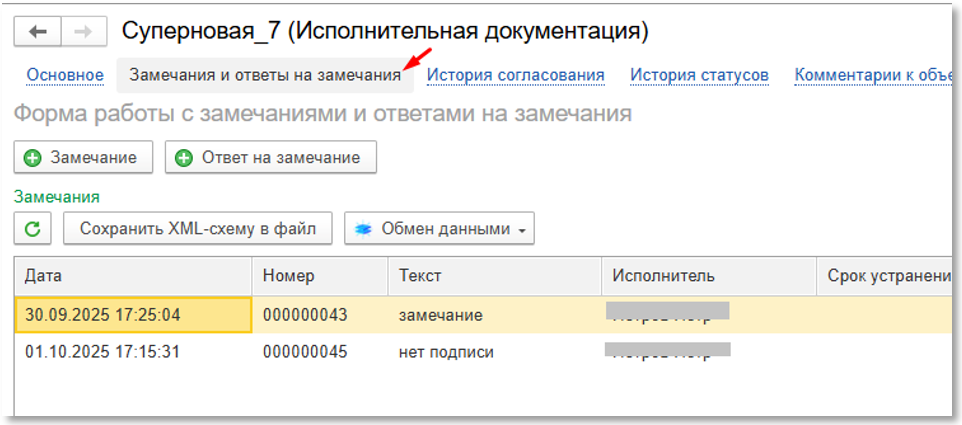The width and height of the screenshot is (962, 425).
Task: Select the row with number 000000045
Action: (305, 352)
